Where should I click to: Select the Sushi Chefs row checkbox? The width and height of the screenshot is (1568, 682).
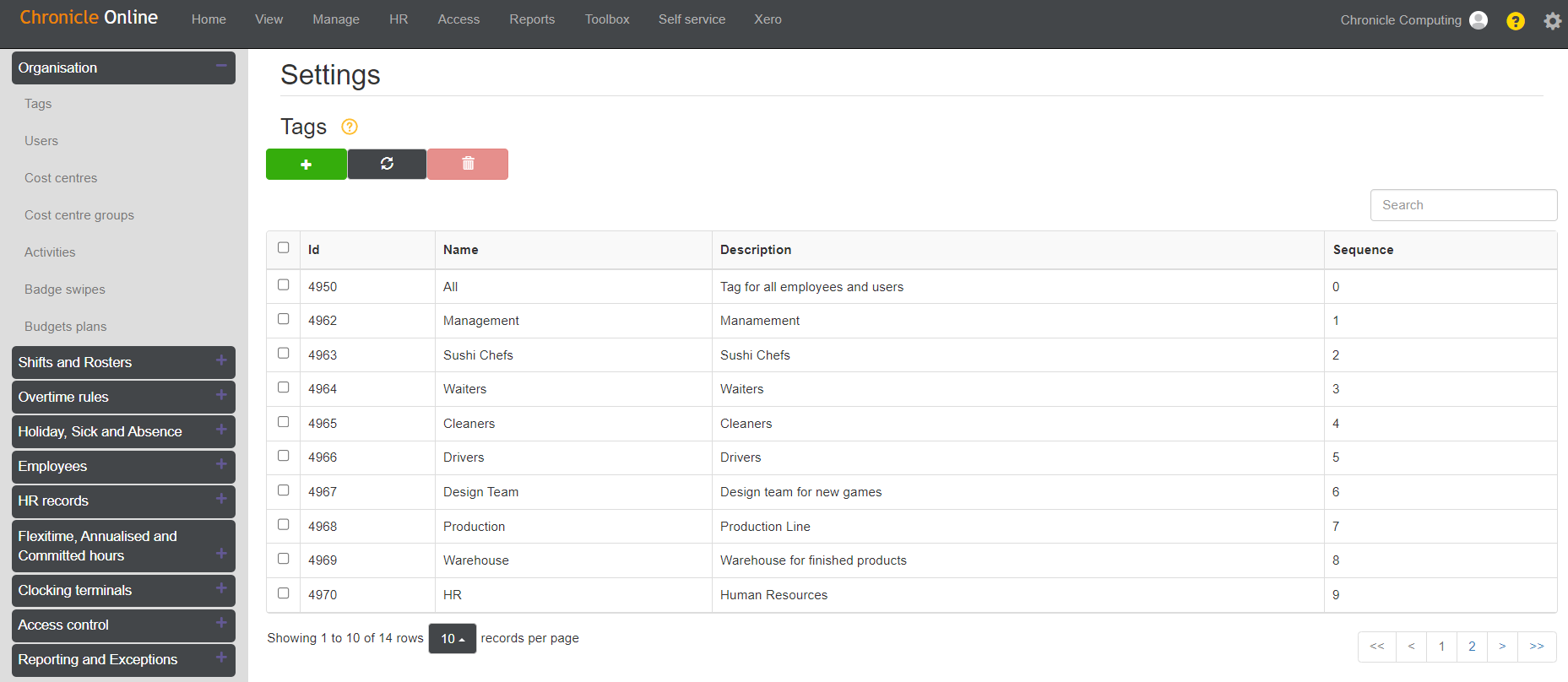pyautogui.click(x=284, y=354)
